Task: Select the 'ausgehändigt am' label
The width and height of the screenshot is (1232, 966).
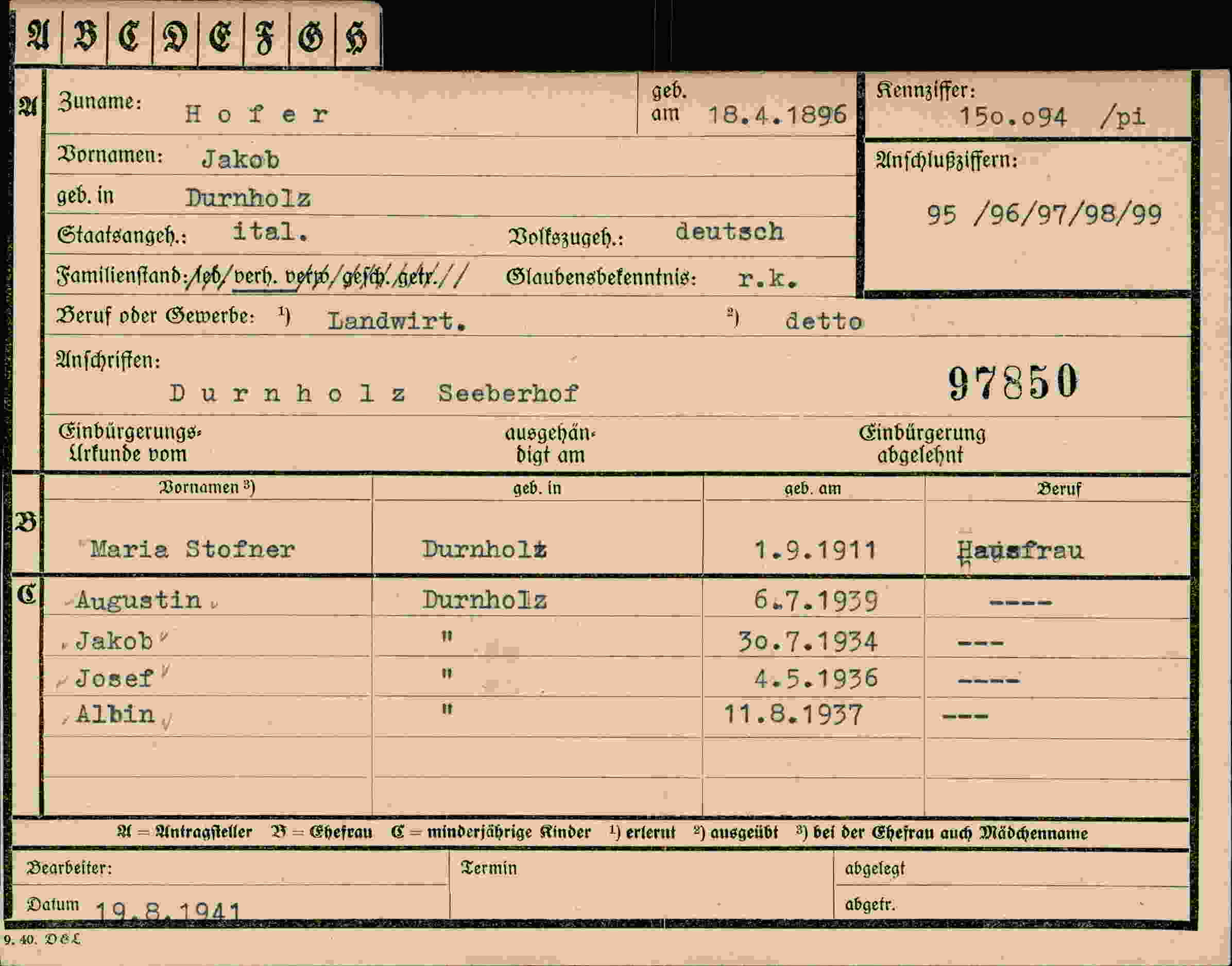Action: (x=550, y=444)
